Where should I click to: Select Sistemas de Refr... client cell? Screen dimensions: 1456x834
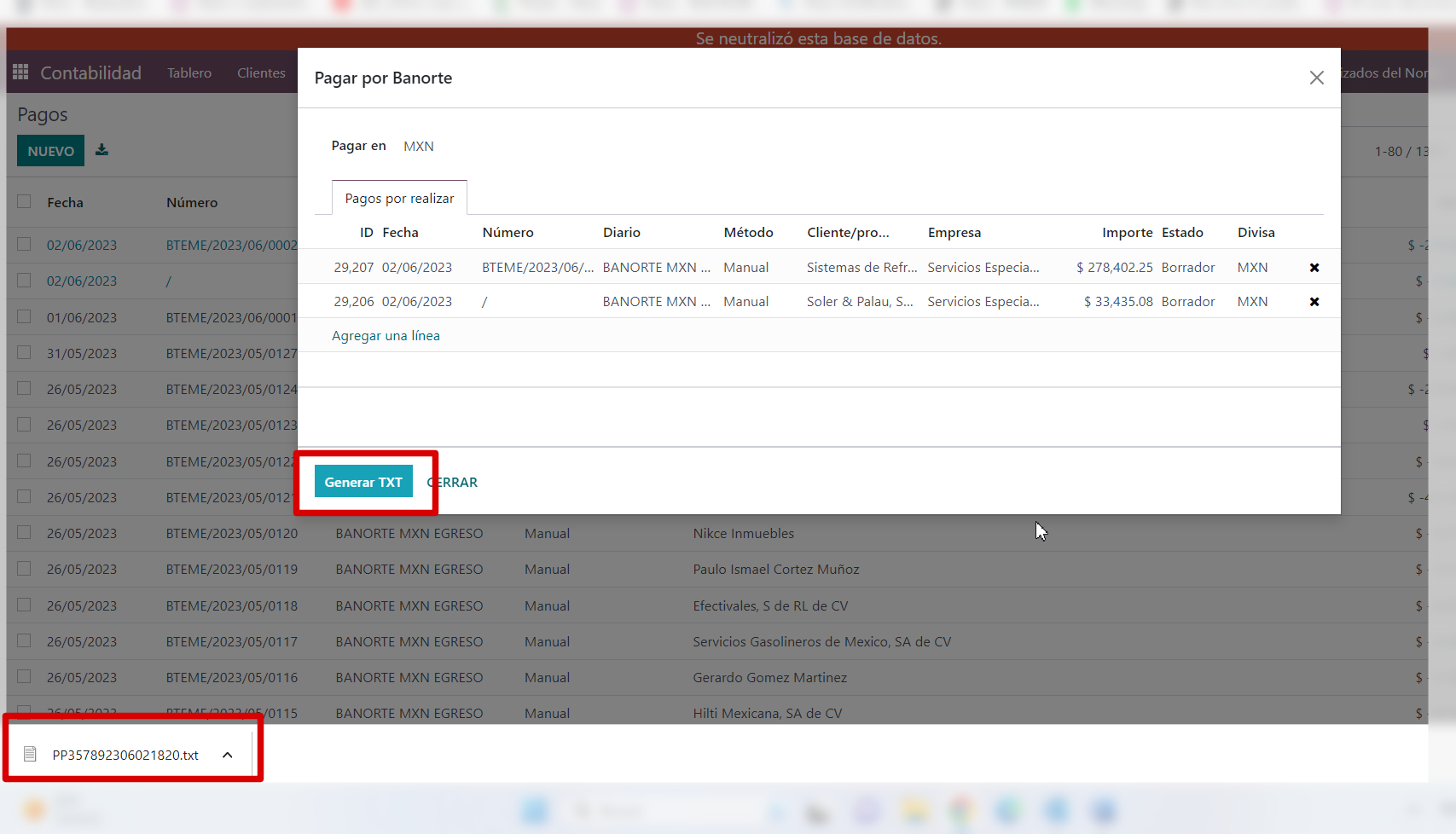(861, 268)
